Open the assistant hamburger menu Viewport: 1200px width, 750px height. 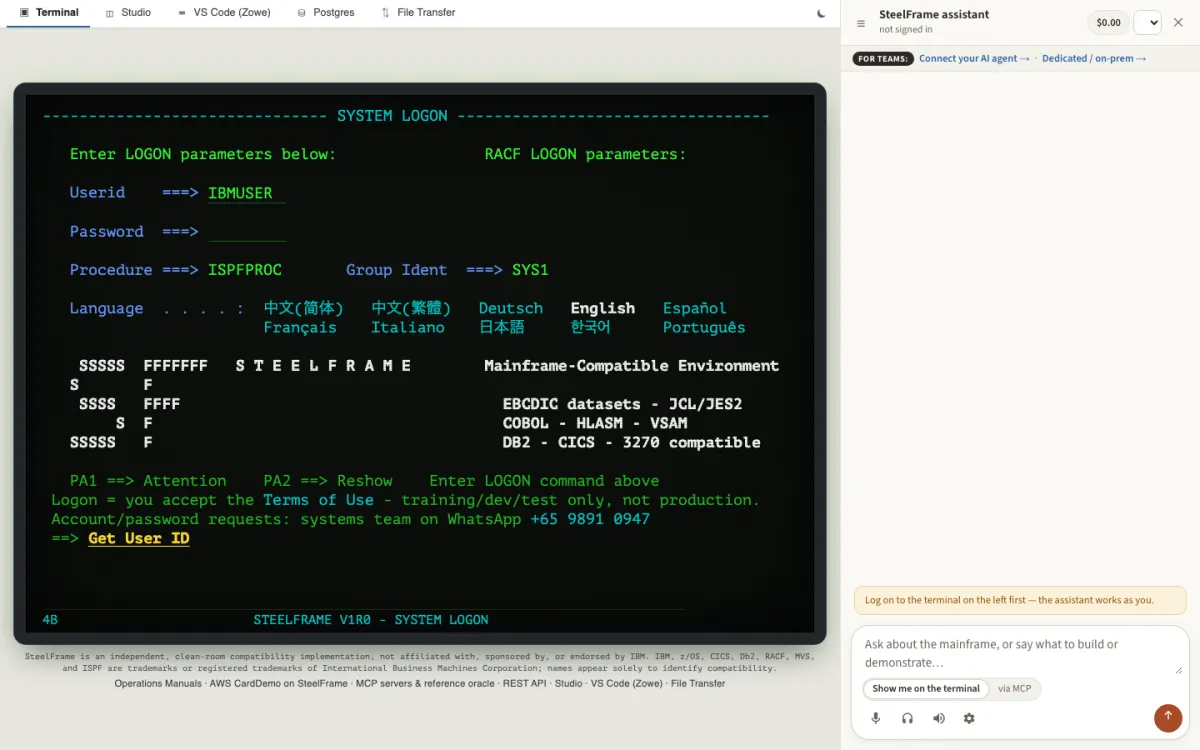tap(861, 23)
